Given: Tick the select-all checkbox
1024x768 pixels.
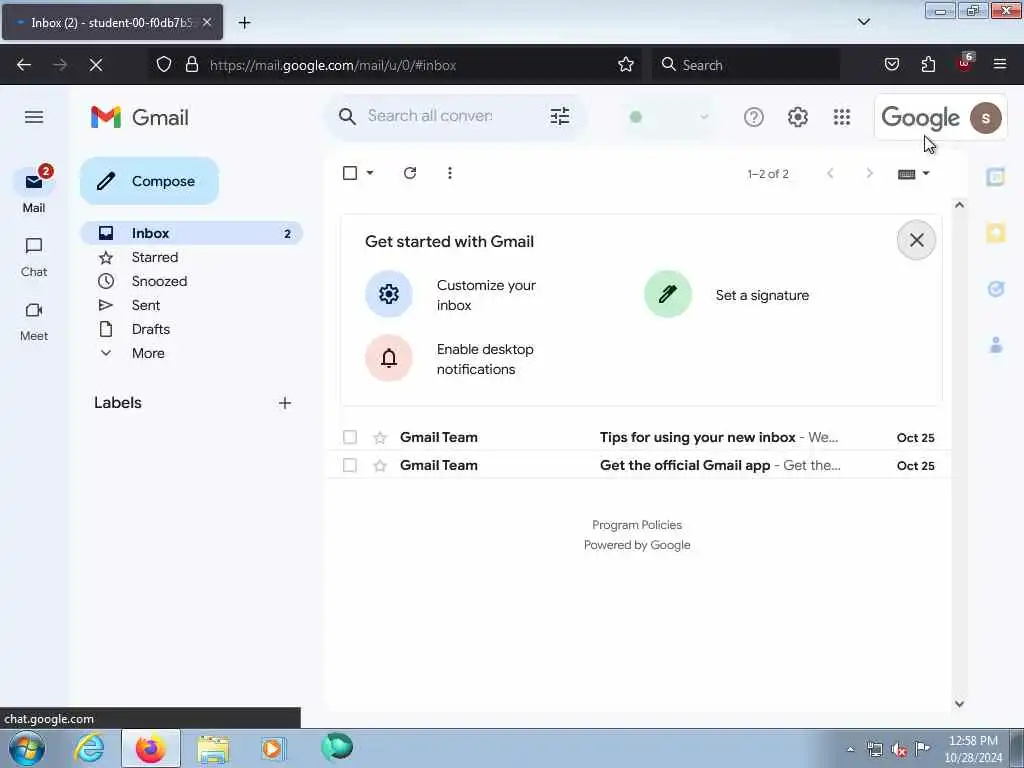Looking at the screenshot, I should [x=350, y=173].
